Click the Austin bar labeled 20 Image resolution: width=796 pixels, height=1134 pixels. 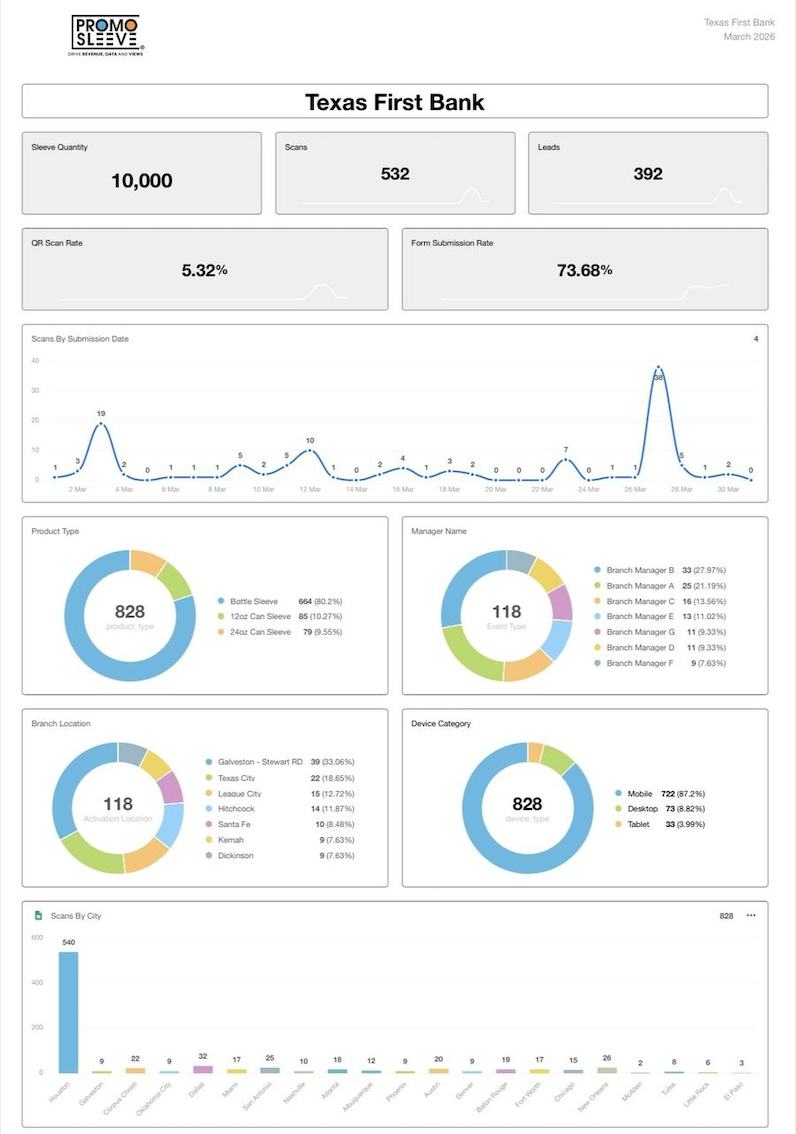coord(439,1070)
